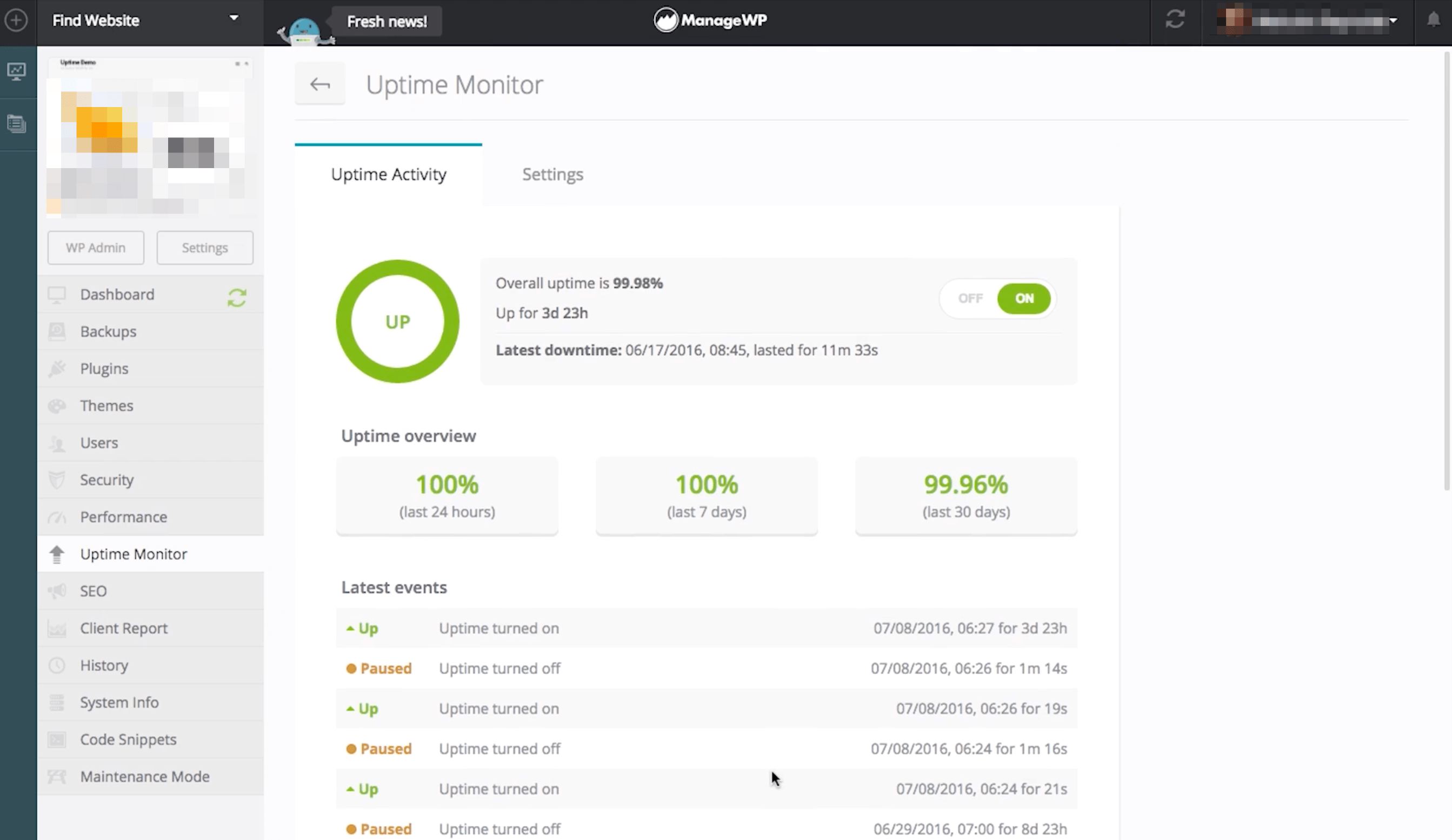The image size is (1452, 840).
Task: Open the notifications bell
Action: click(1433, 20)
